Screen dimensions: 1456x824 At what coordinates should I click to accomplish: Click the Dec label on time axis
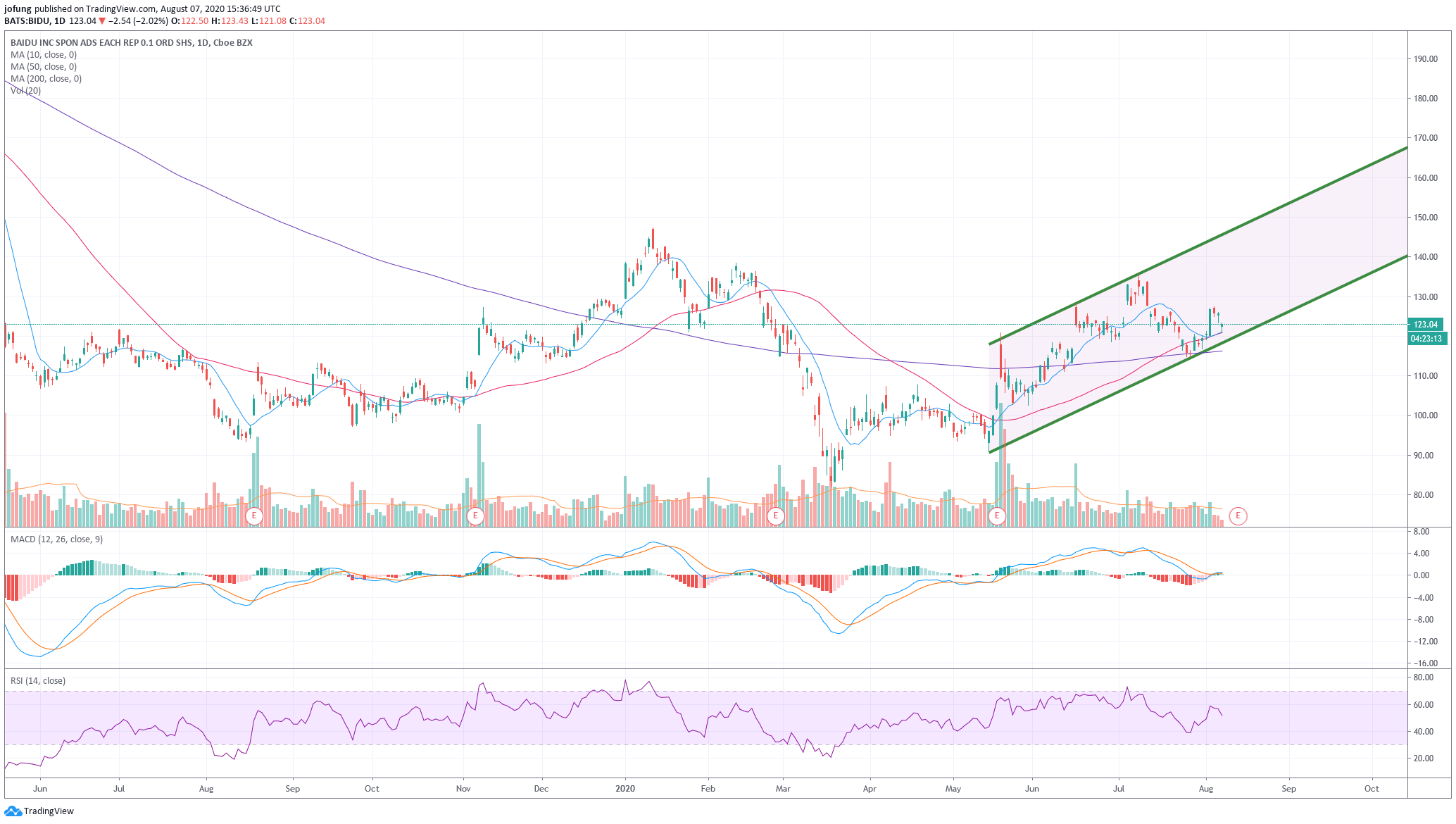click(541, 789)
